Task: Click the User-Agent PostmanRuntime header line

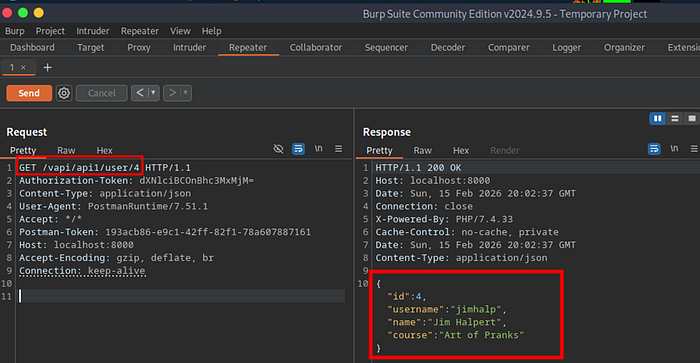Action: pos(113,206)
